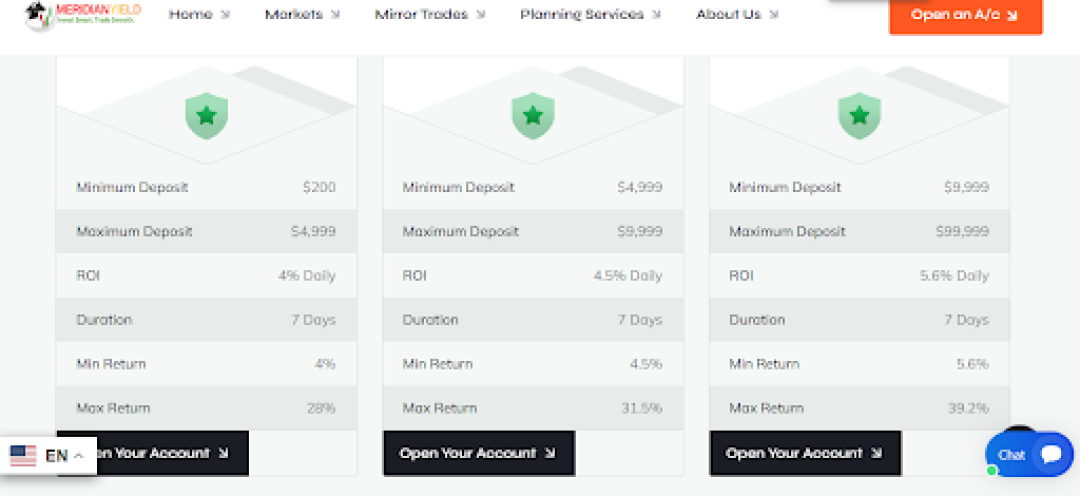The width and height of the screenshot is (1080, 496).
Task: Click the 5.6% Daily ROI row
Action: click(859, 276)
